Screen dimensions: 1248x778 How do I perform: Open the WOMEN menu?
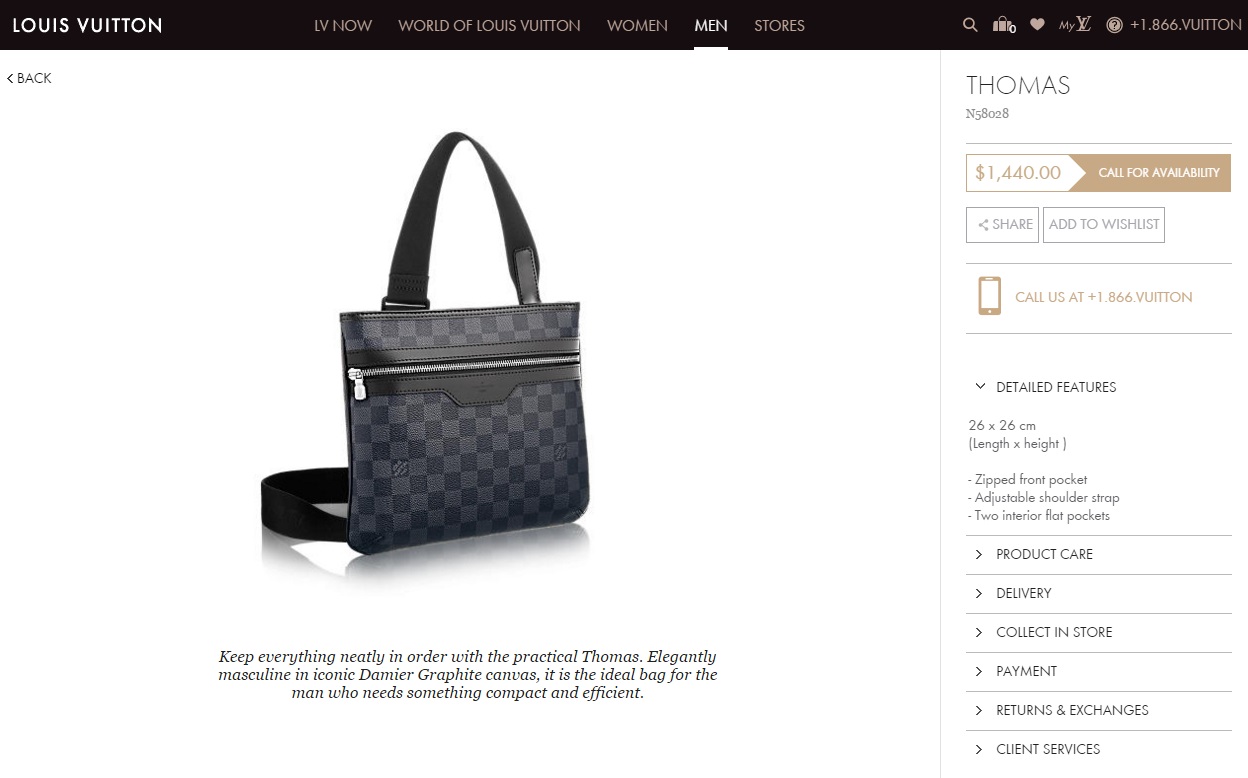[637, 25]
